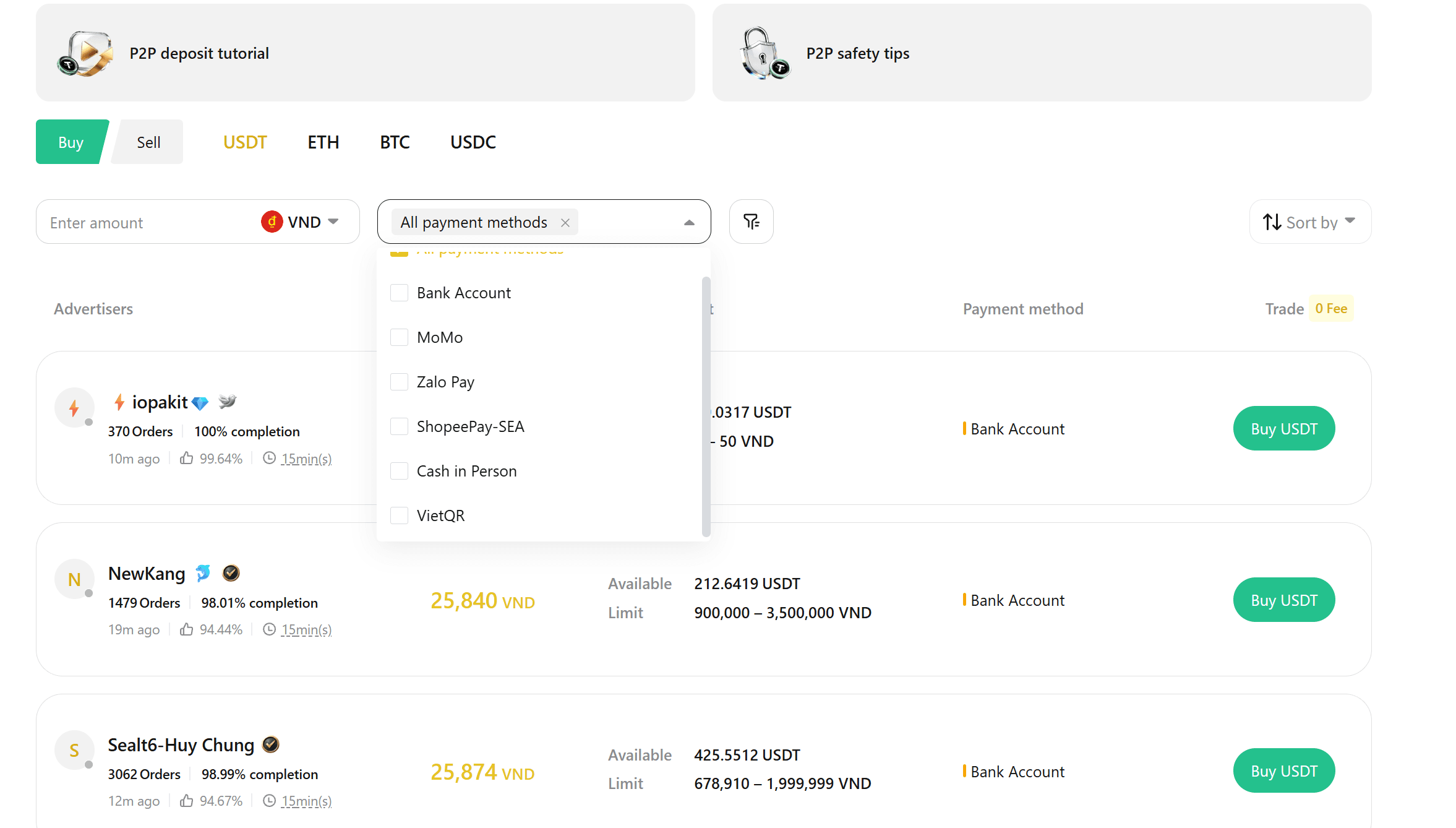This screenshot has width=1456, height=828.
Task: Click Sealt6-Huy Chung's verified badge
Action: [271, 744]
